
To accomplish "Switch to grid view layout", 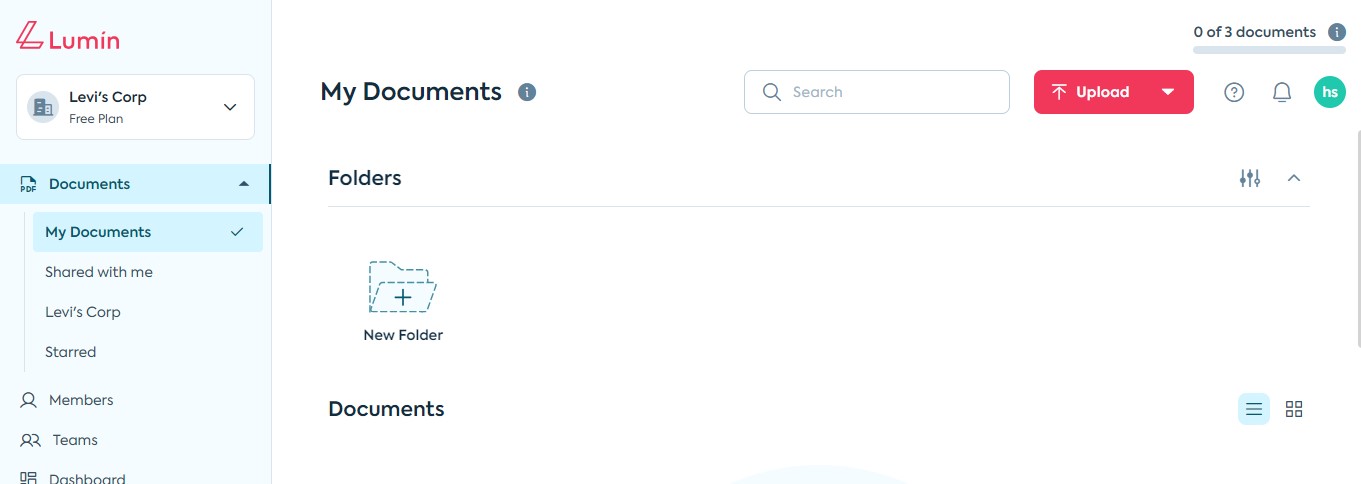I will click(1294, 409).
